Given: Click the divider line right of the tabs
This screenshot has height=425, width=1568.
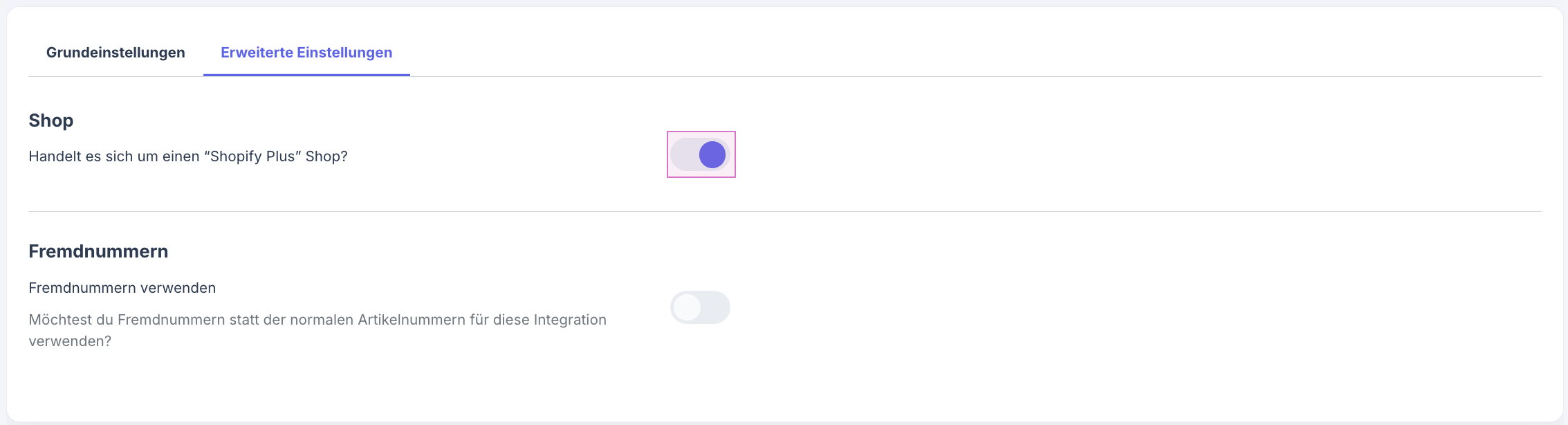Looking at the screenshot, I should pos(968,76).
